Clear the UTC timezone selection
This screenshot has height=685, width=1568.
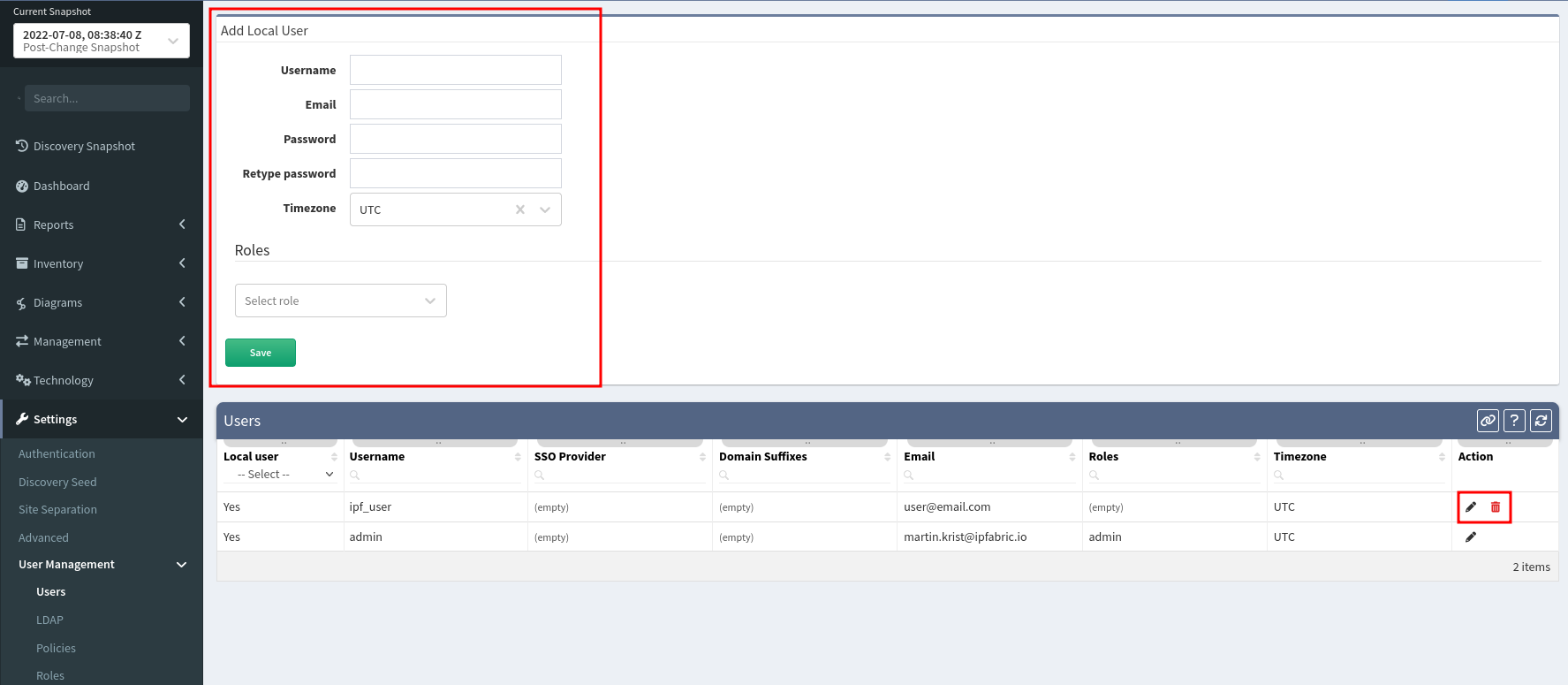pos(520,209)
